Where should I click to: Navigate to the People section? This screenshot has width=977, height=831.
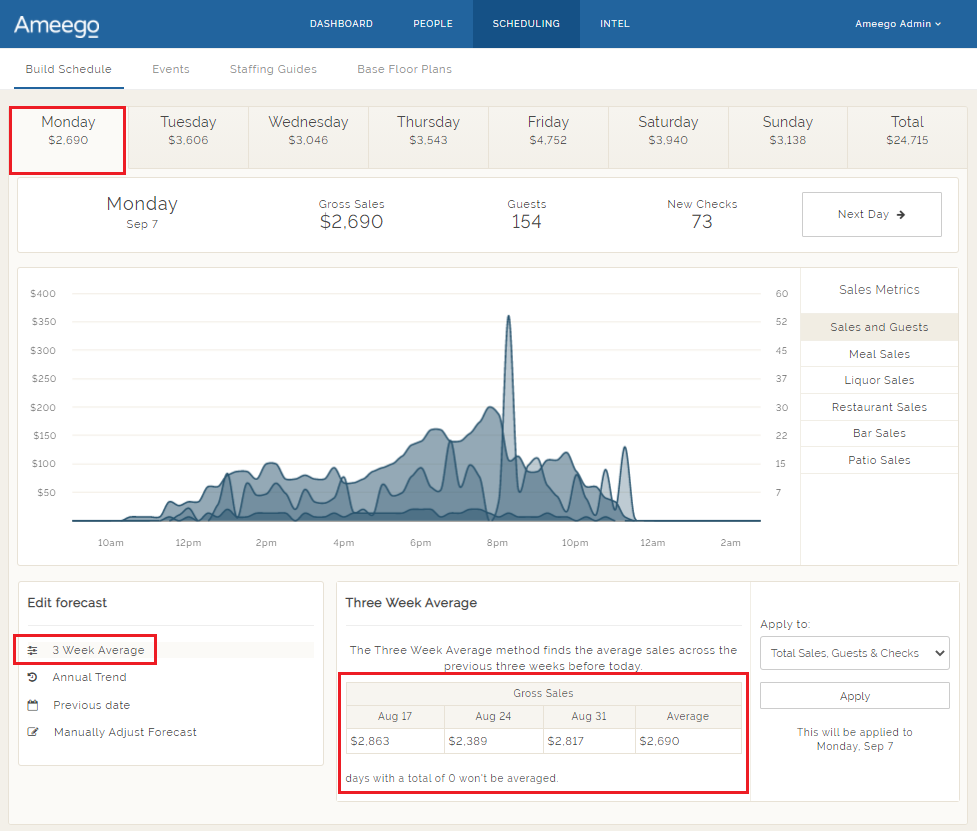tap(432, 23)
